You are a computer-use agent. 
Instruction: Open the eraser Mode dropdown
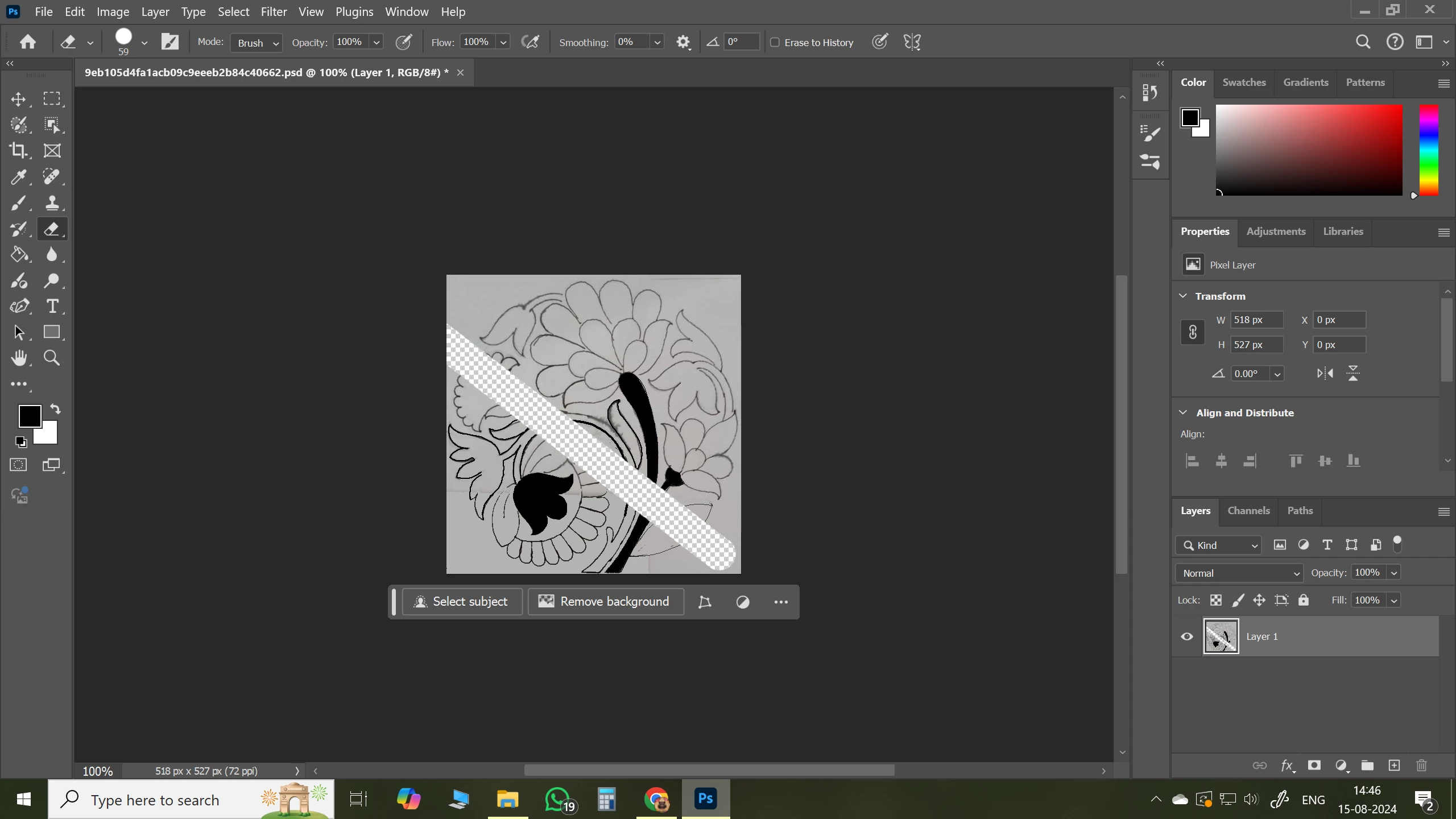pyautogui.click(x=257, y=43)
